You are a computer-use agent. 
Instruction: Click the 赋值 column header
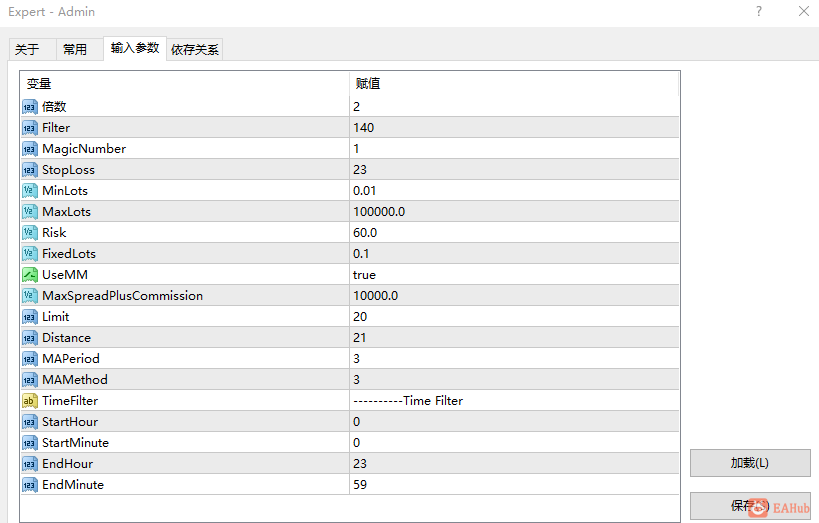(x=514, y=84)
